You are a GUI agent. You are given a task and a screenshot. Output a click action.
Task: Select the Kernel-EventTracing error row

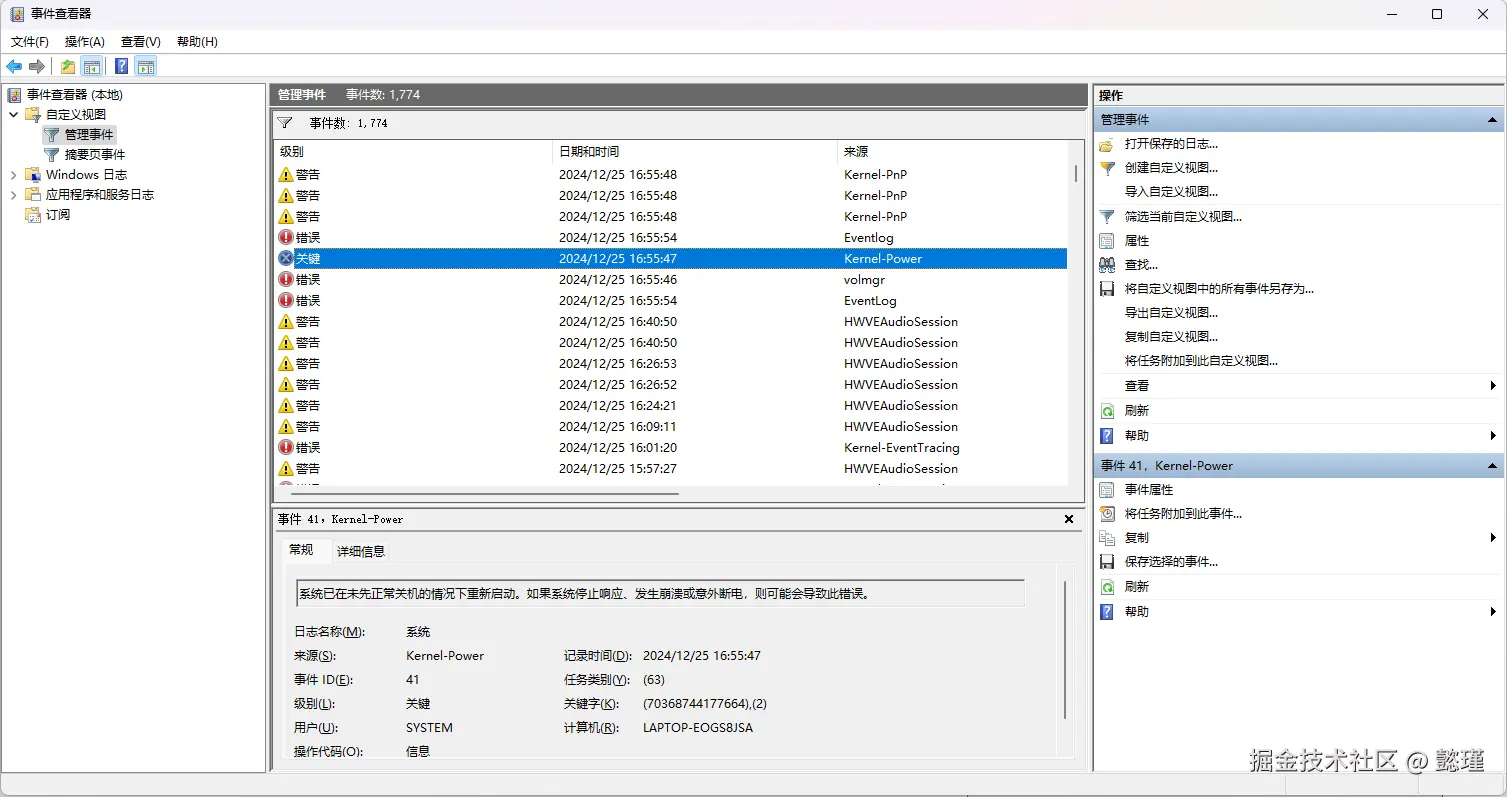(x=671, y=448)
